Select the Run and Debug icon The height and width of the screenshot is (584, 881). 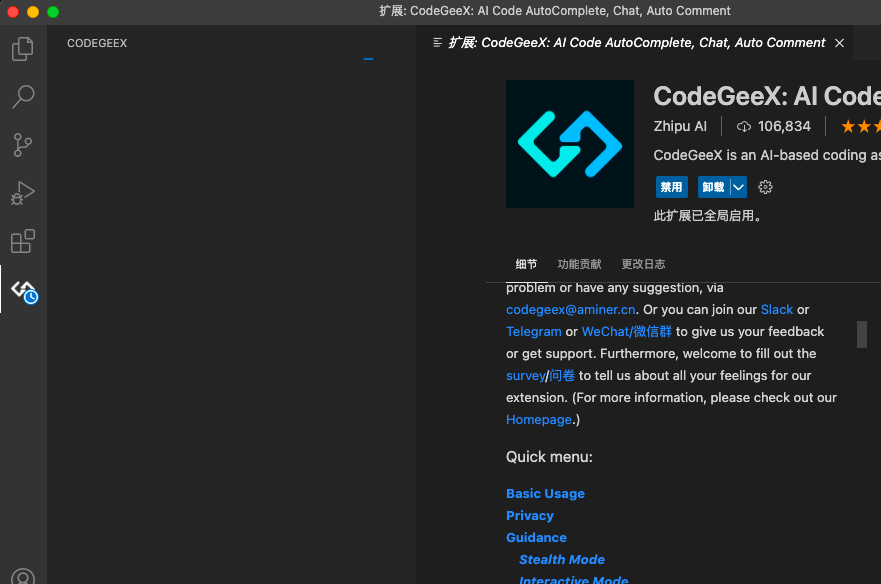[x=22, y=192]
